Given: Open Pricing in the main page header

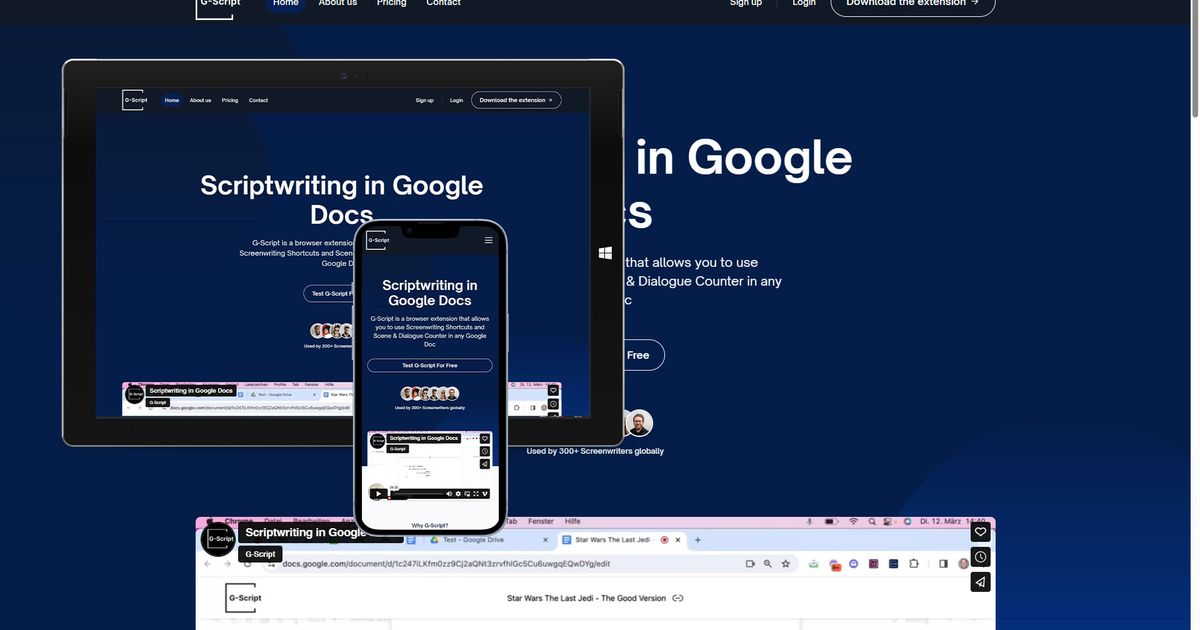Looking at the screenshot, I should pyautogui.click(x=391, y=3).
